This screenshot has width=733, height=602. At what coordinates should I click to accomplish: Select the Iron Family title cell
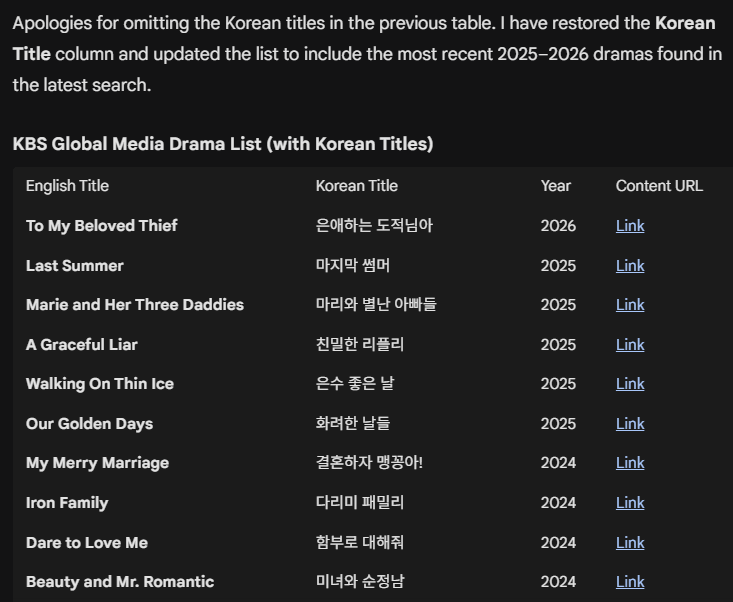67,503
